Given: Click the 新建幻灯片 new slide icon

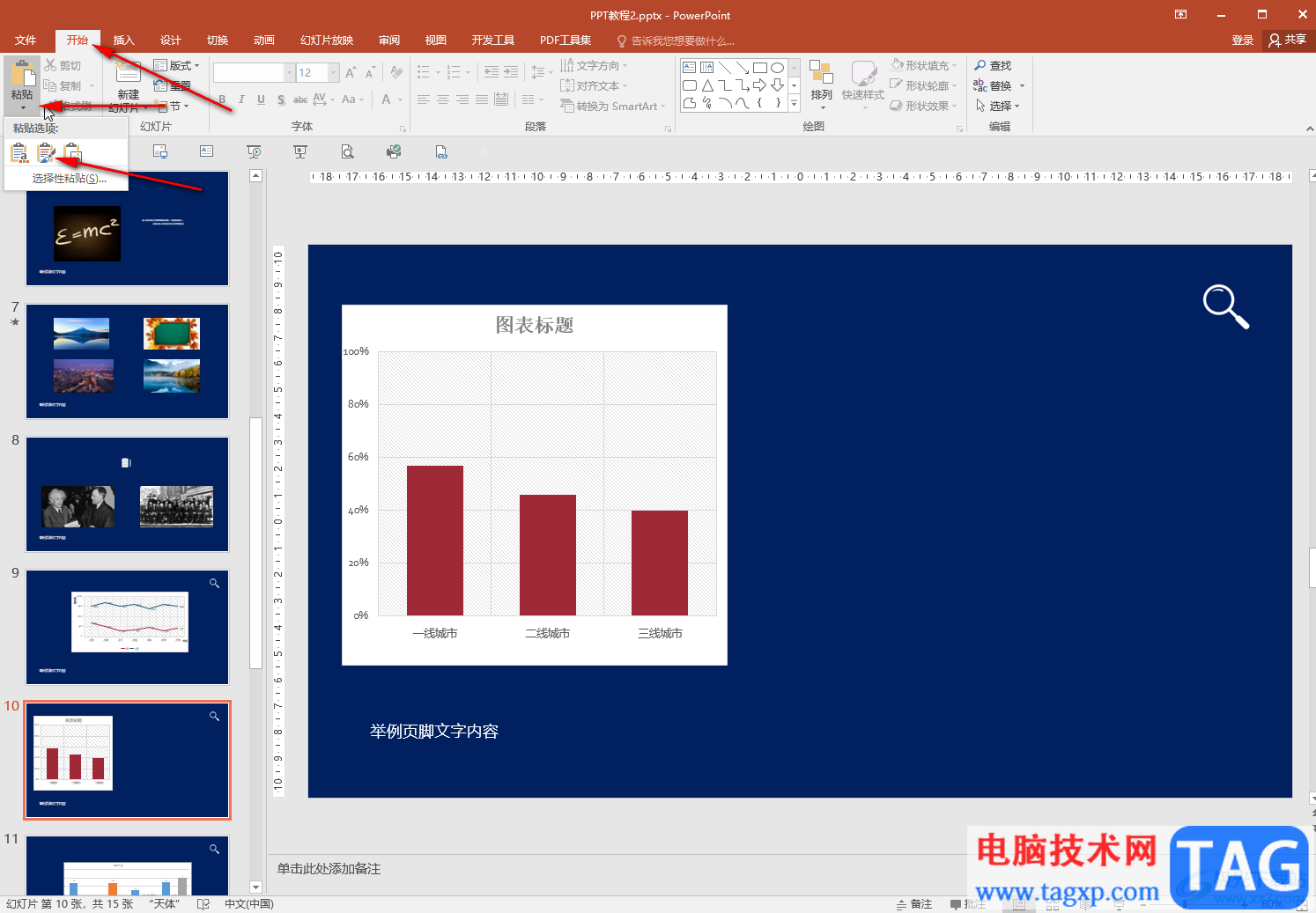Looking at the screenshot, I should coord(129,73).
